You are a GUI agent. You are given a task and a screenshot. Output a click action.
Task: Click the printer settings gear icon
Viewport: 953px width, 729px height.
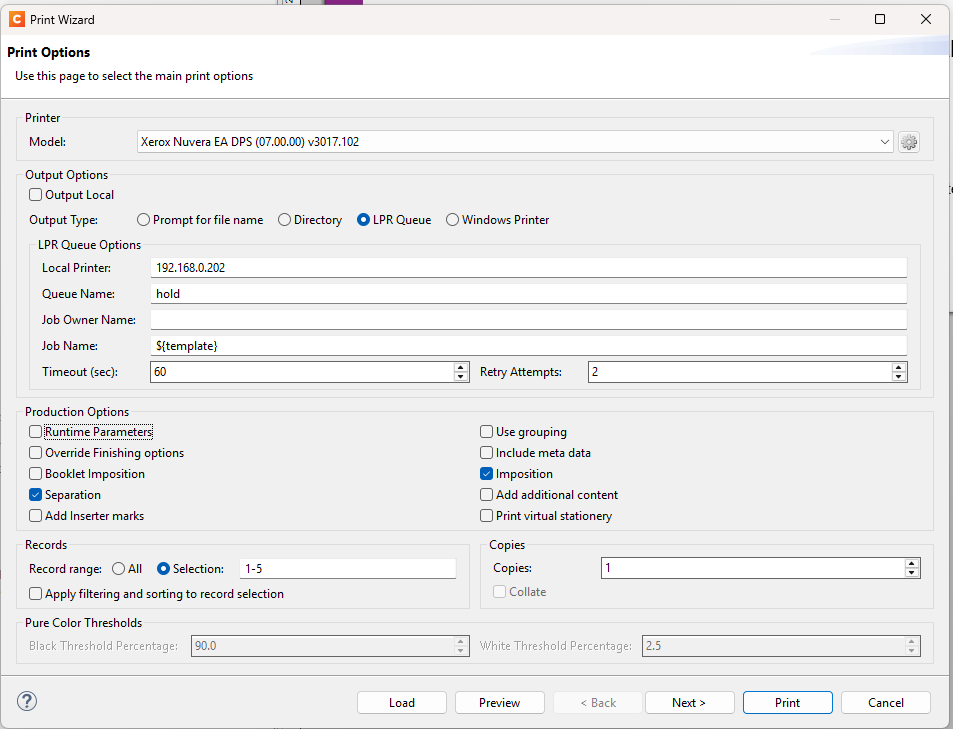click(x=908, y=142)
